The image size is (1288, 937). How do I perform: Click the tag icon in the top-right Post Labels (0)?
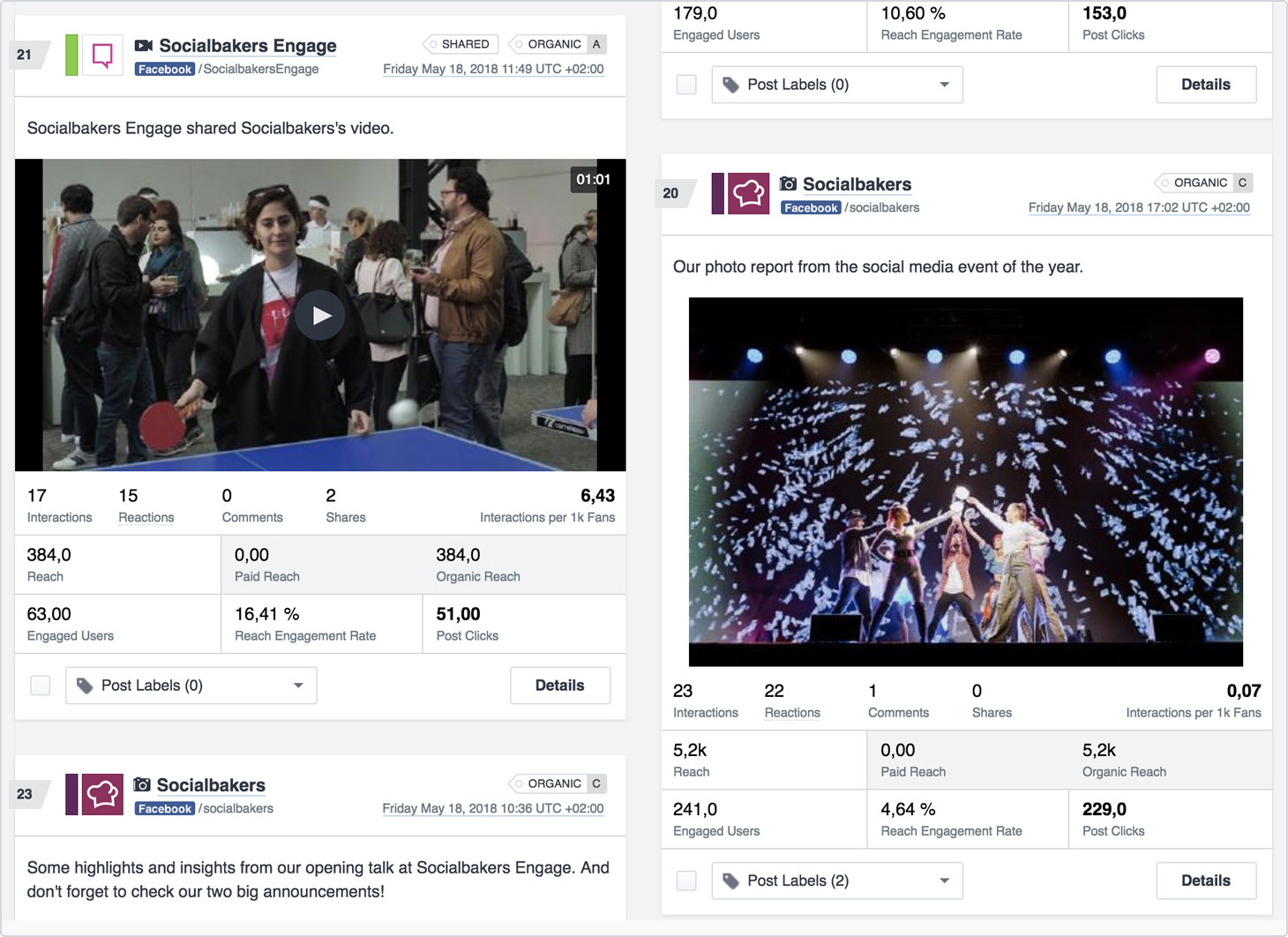[730, 85]
